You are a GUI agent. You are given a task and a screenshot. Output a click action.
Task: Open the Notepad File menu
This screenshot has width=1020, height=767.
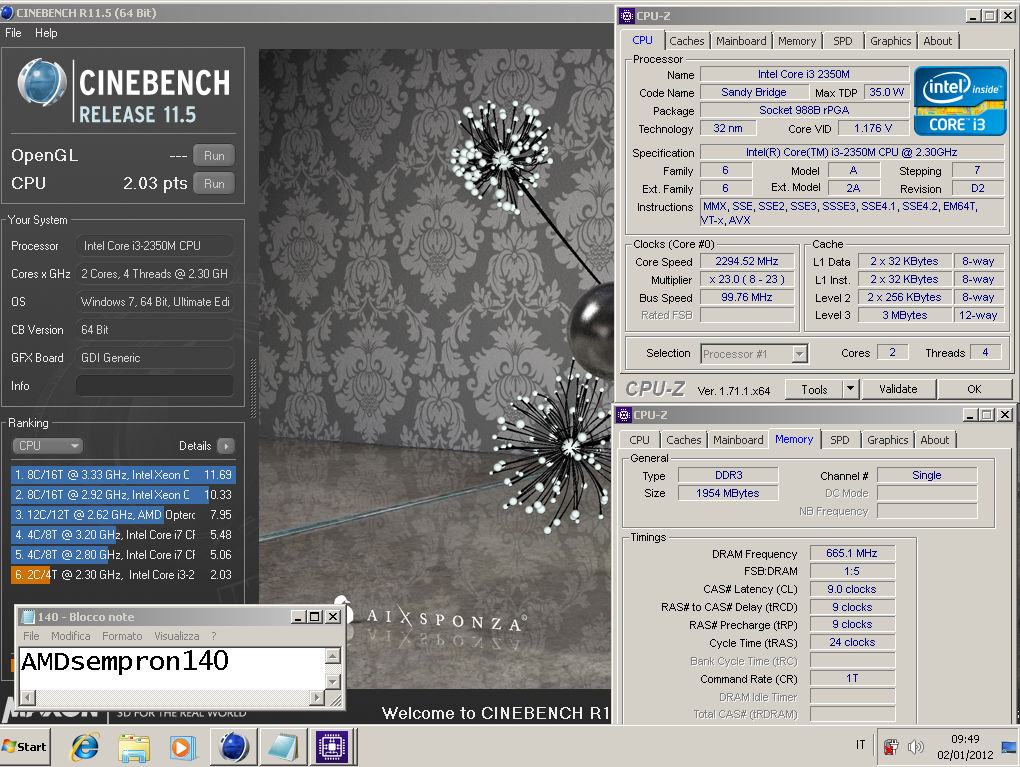click(x=31, y=636)
